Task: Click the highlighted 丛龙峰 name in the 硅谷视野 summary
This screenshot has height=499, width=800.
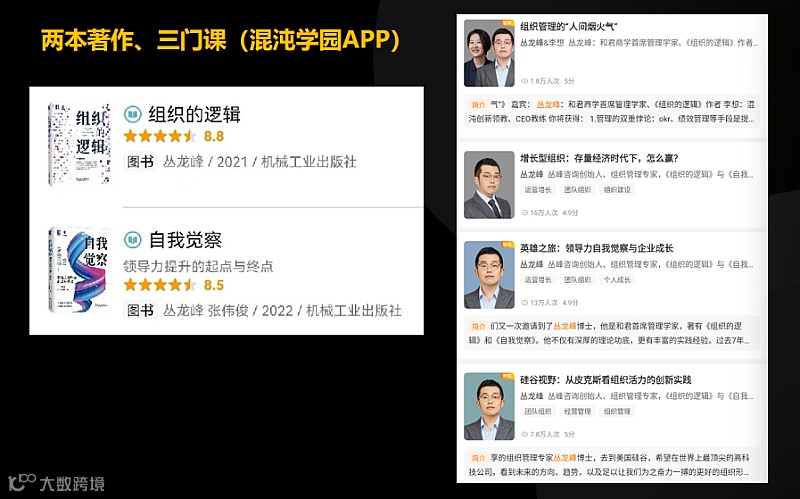Action: point(565,458)
